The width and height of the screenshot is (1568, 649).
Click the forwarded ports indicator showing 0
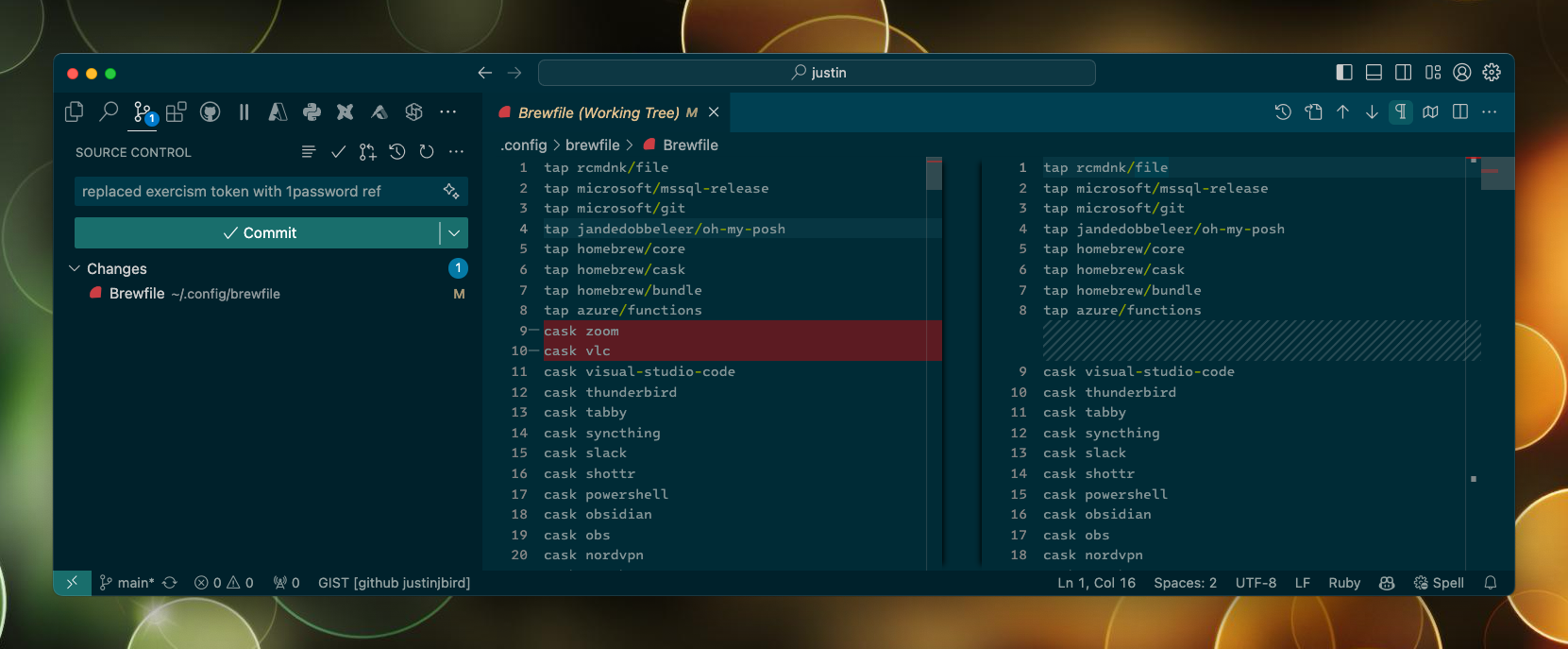[x=286, y=583]
